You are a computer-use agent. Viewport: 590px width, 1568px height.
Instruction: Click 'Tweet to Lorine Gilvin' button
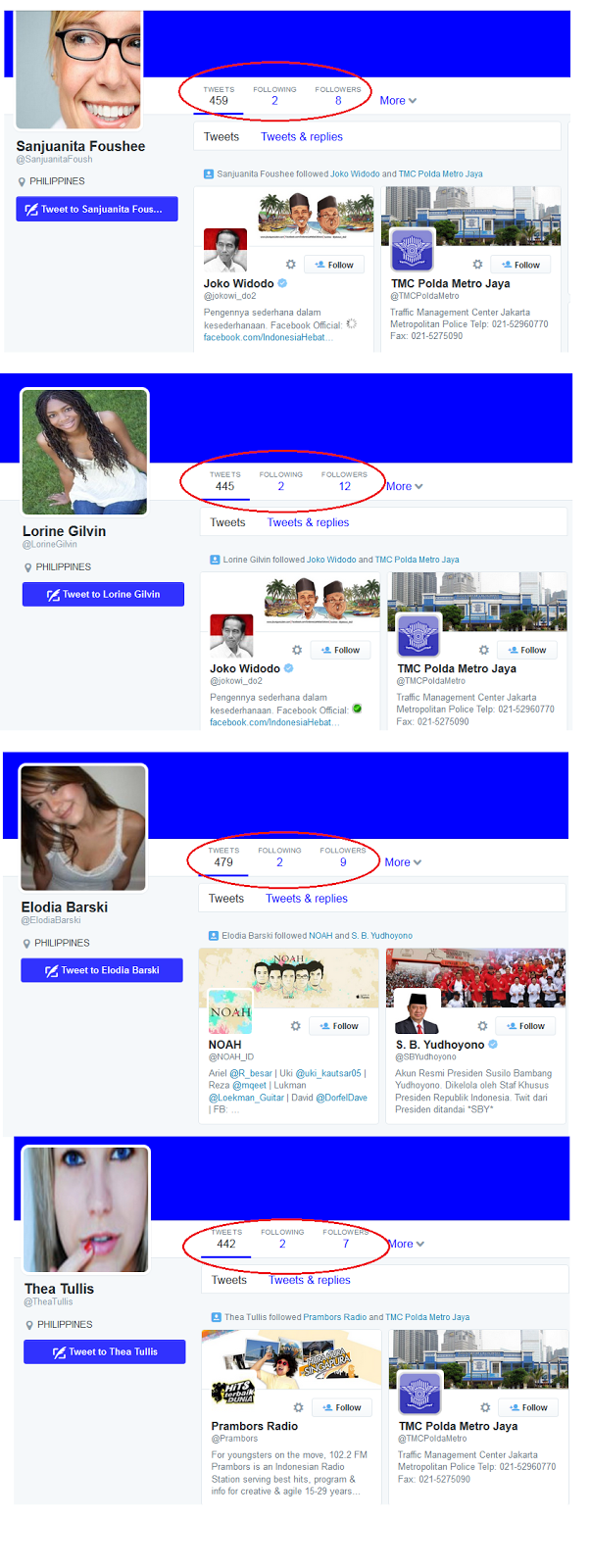pos(103,594)
